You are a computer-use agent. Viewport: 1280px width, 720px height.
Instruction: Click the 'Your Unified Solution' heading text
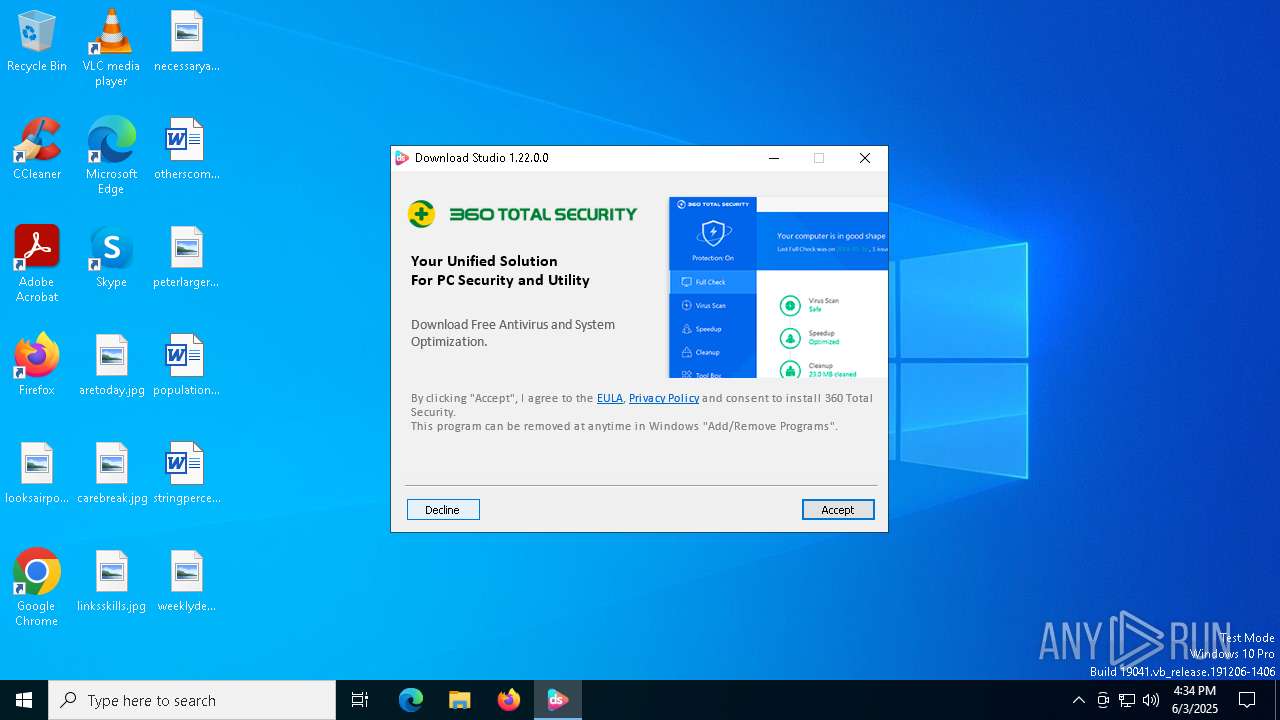tap(484, 261)
